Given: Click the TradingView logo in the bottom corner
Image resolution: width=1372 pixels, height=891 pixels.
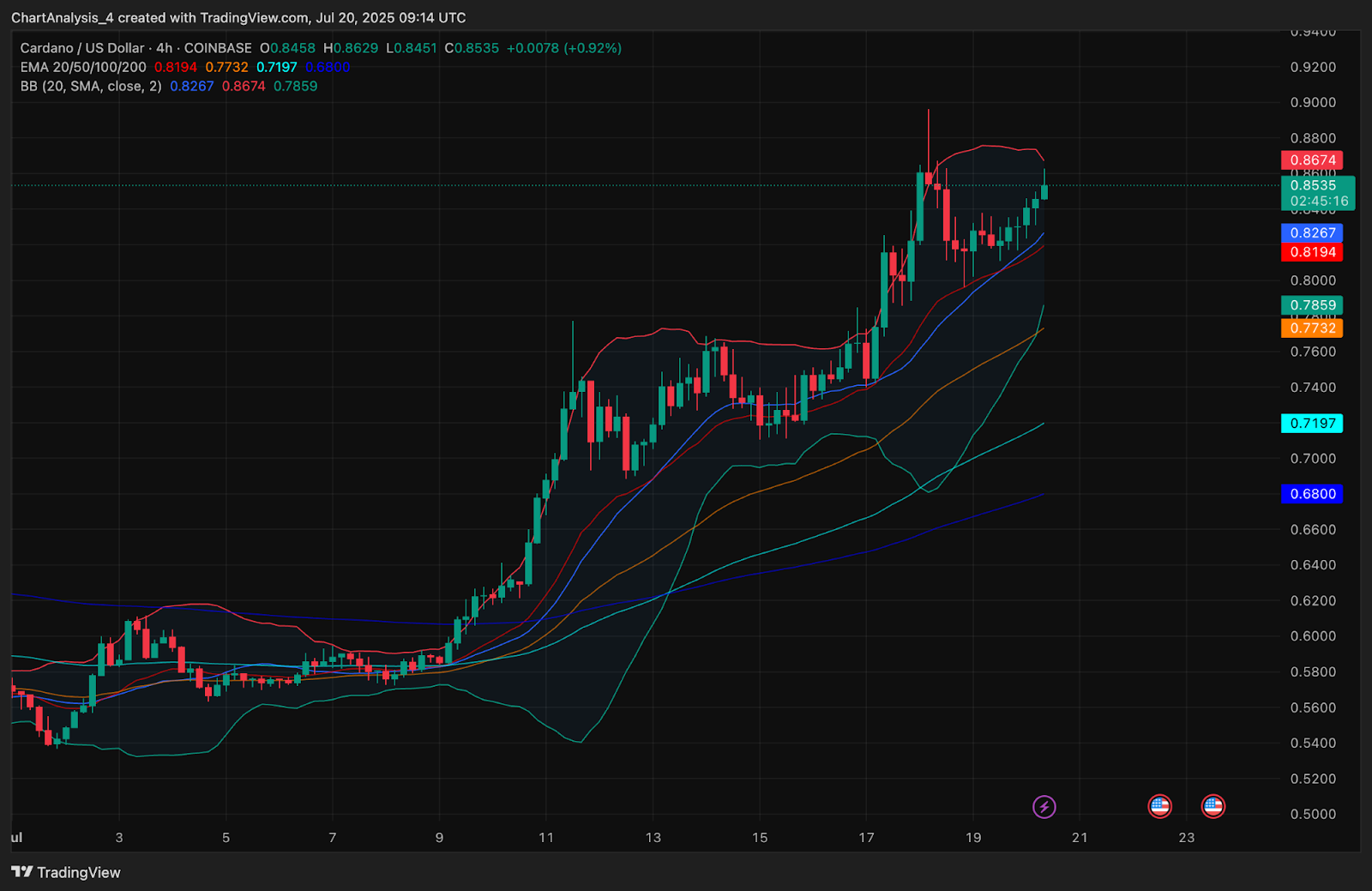Looking at the screenshot, I should [66, 872].
